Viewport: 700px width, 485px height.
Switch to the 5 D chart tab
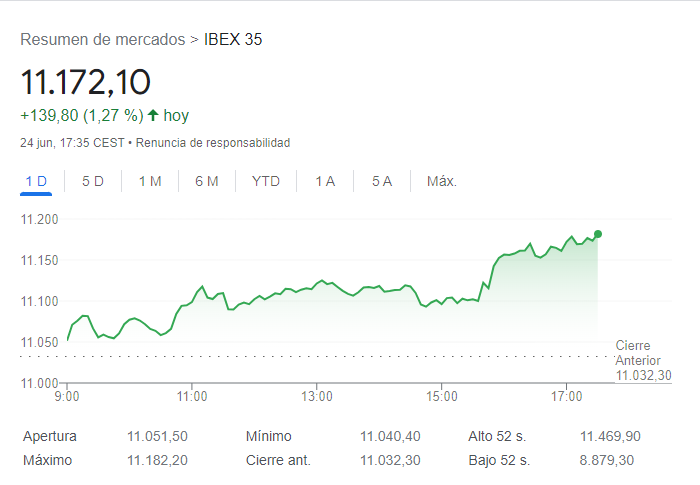point(93,181)
